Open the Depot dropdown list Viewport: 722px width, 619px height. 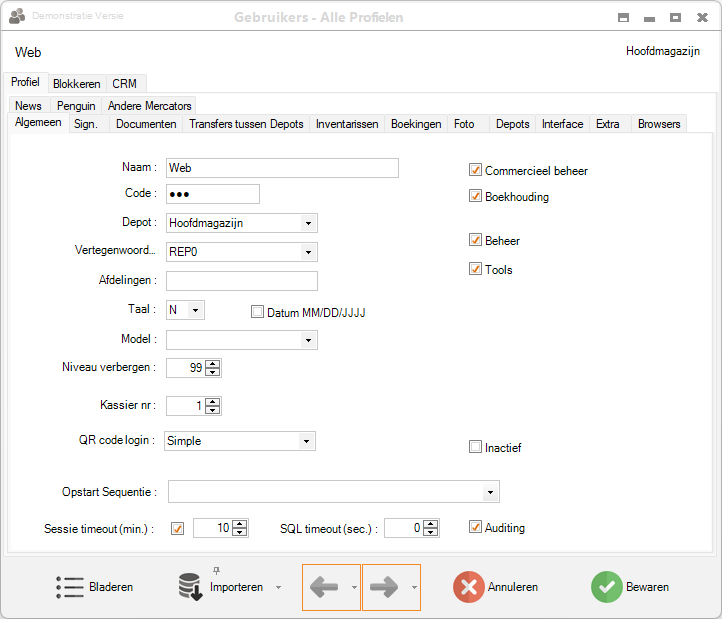pyautogui.click(x=308, y=223)
